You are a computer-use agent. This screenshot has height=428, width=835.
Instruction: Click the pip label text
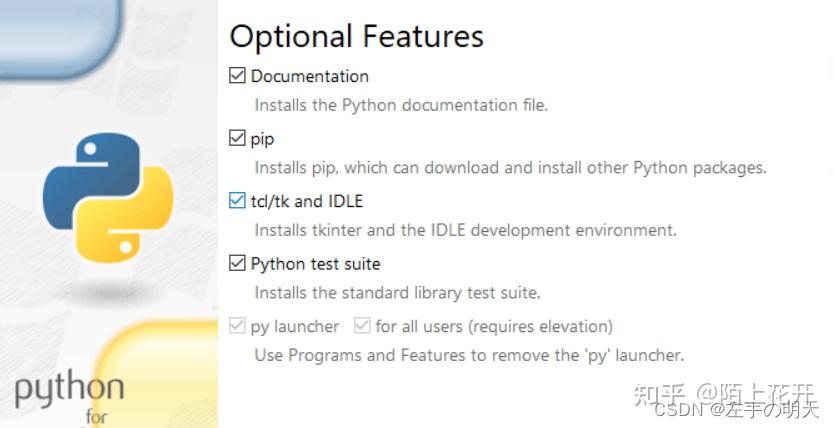(262, 139)
